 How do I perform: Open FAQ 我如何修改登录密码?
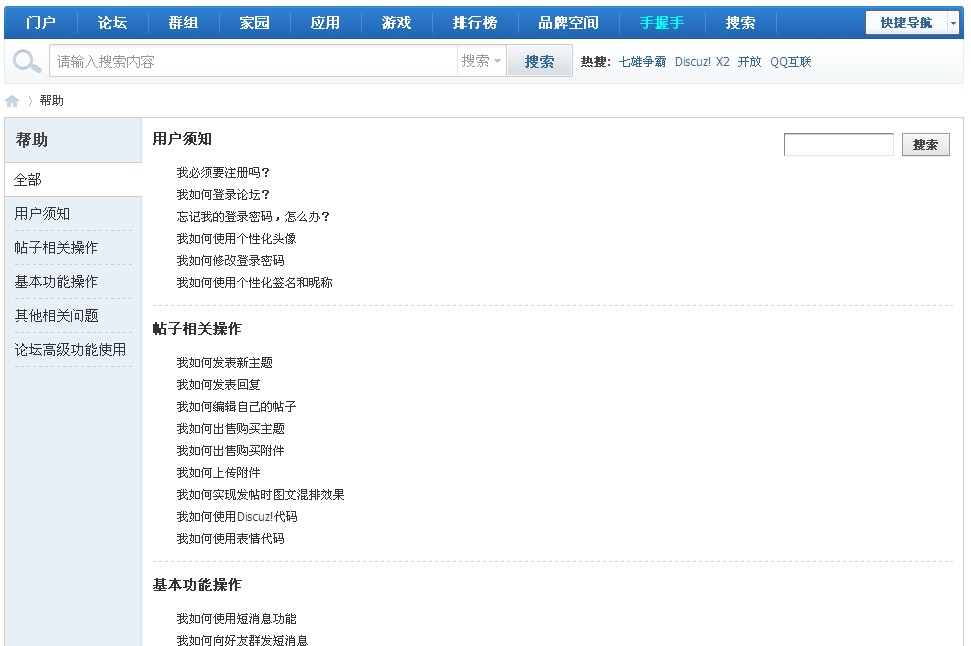point(230,261)
